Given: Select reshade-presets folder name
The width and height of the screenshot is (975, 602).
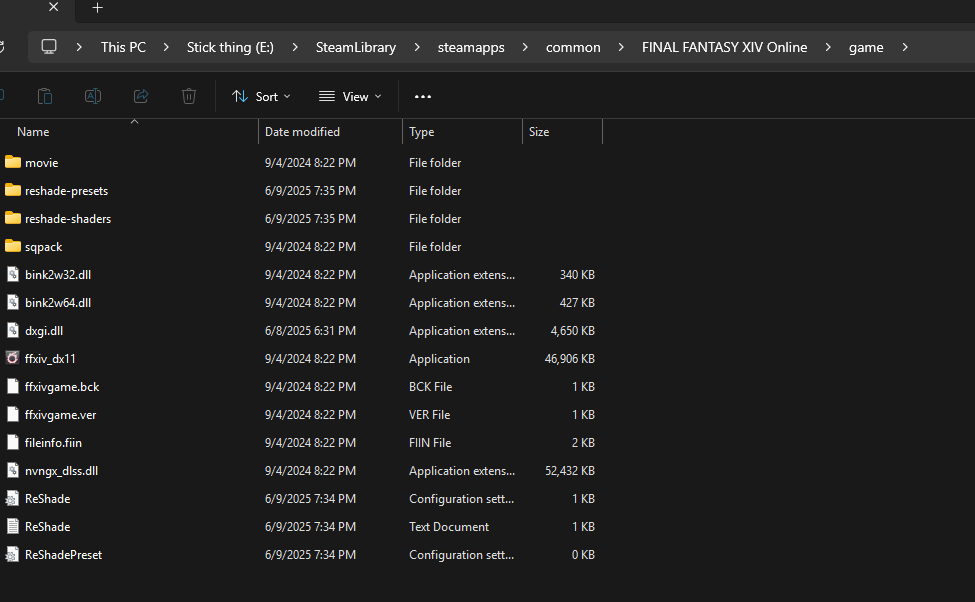Looking at the screenshot, I should coord(67,191).
